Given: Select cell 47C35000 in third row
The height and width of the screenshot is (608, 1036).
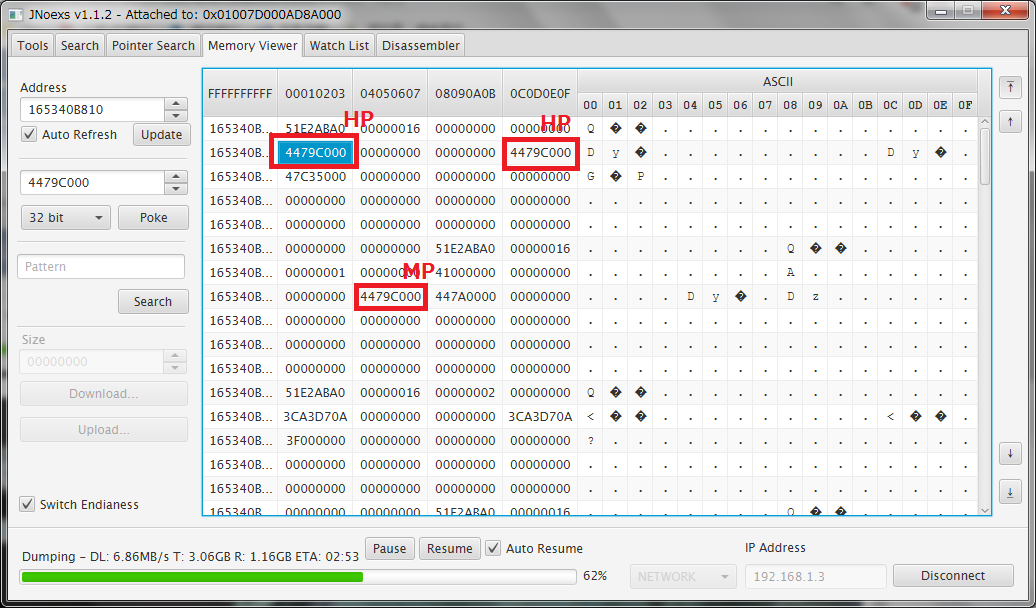Looking at the screenshot, I should [315, 176].
